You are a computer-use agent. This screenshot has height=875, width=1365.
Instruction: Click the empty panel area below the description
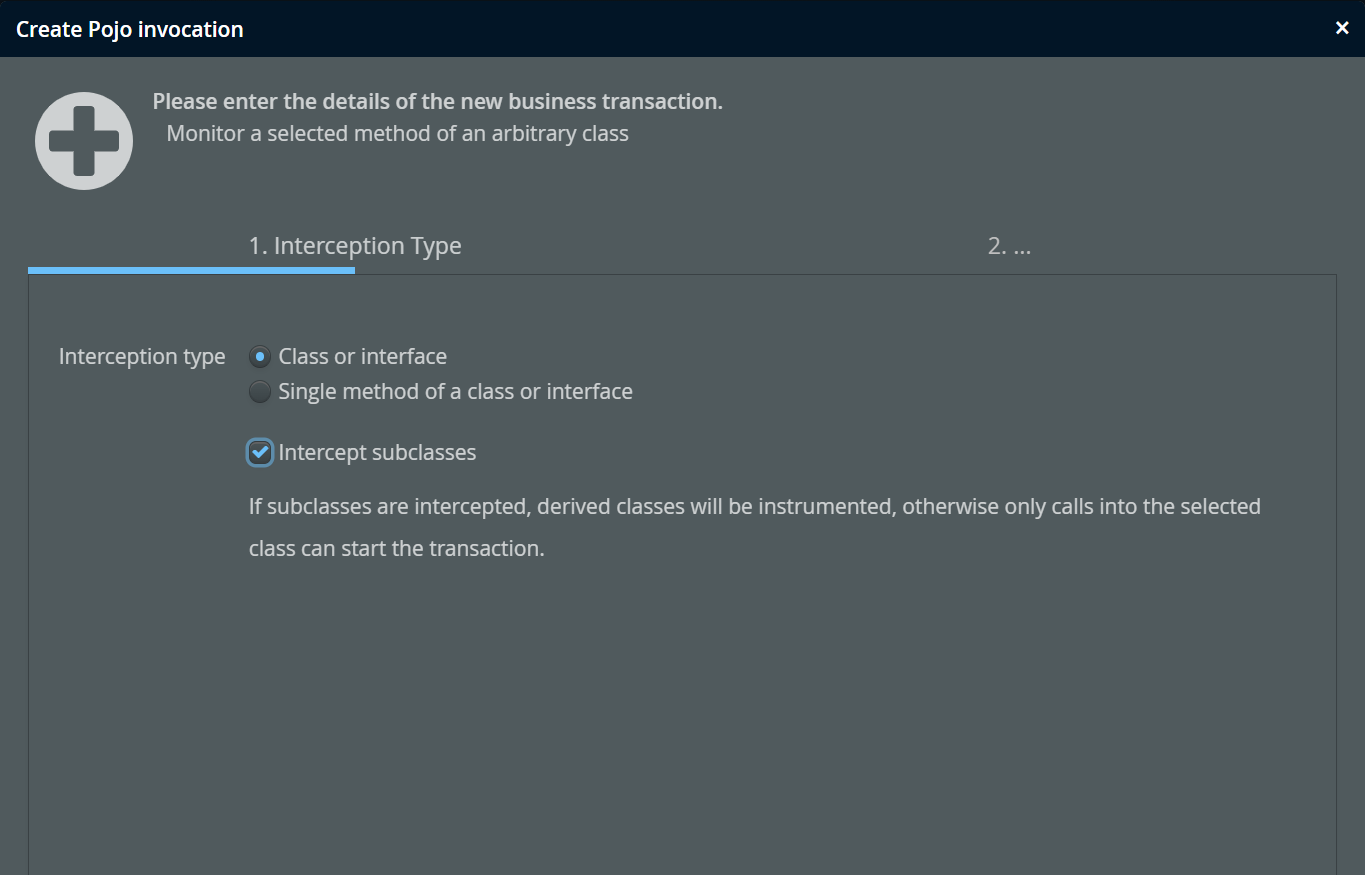[x=680, y=720]
